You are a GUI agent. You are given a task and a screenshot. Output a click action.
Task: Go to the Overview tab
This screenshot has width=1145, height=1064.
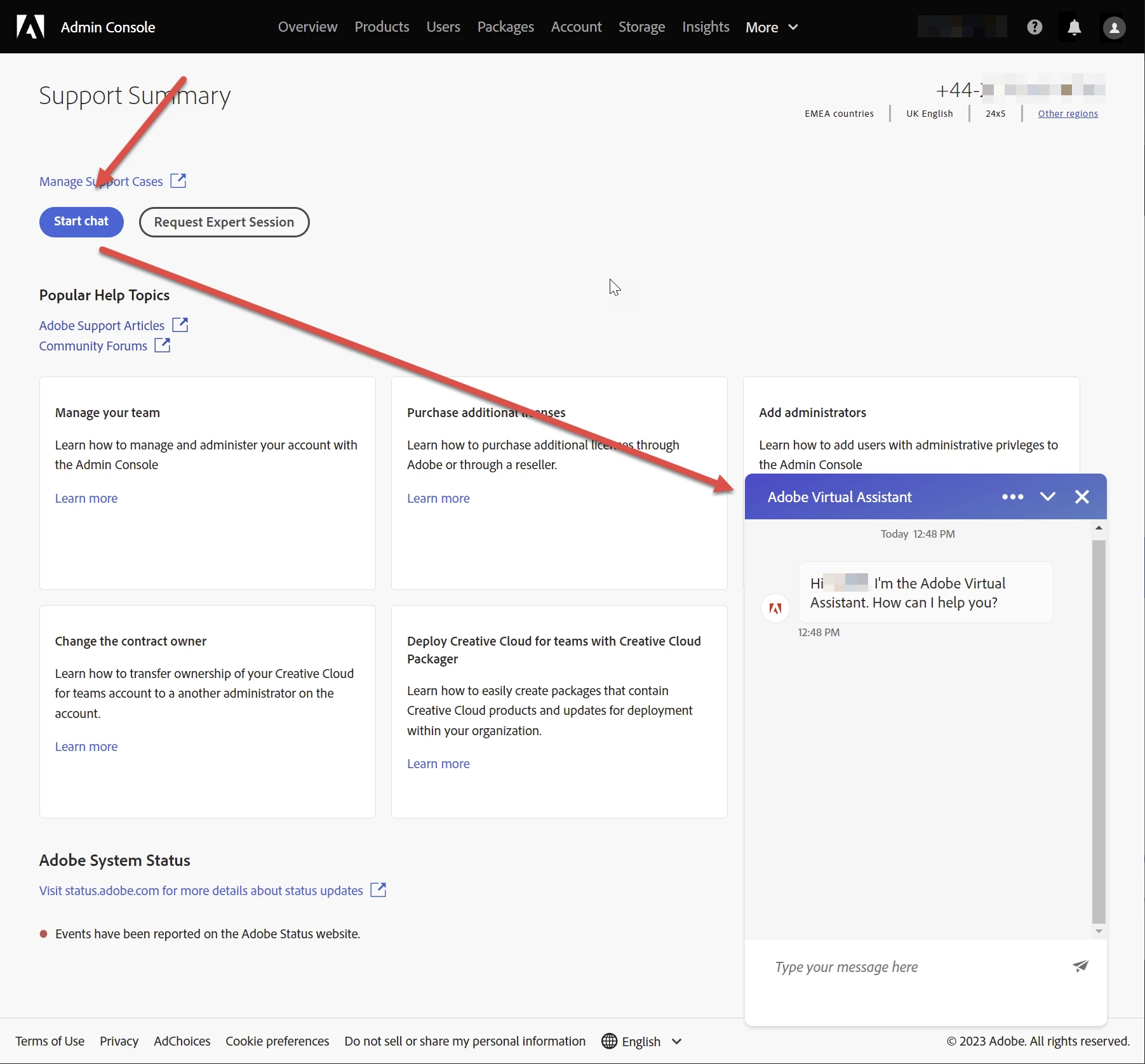[307, 27]
